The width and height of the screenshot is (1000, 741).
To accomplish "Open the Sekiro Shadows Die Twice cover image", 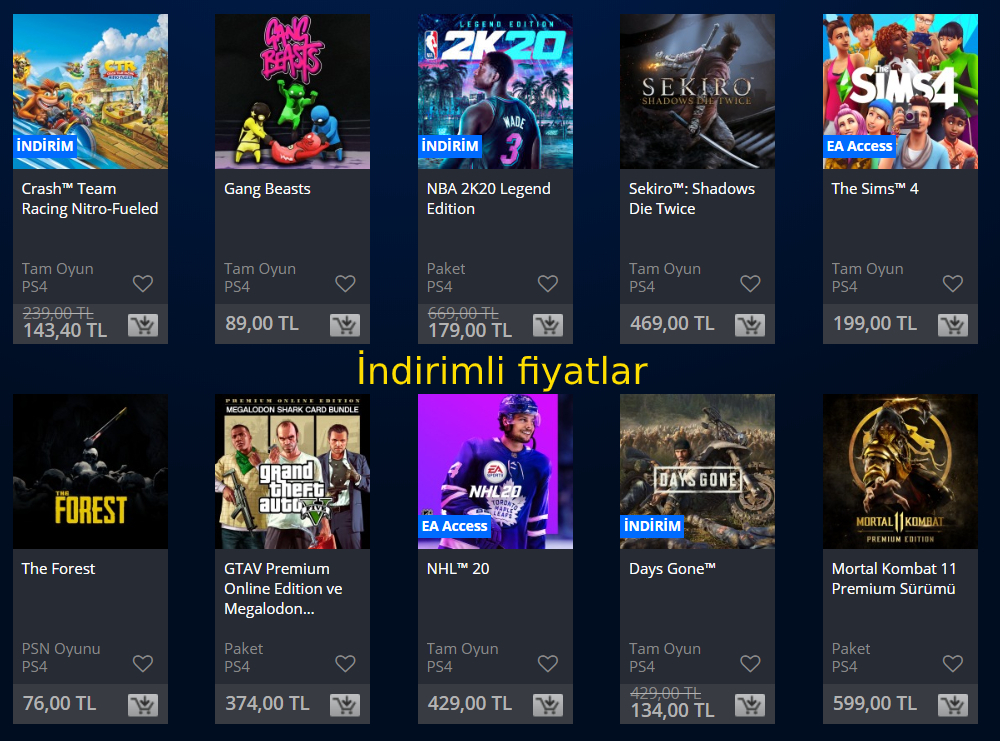I will coord(697,91).
